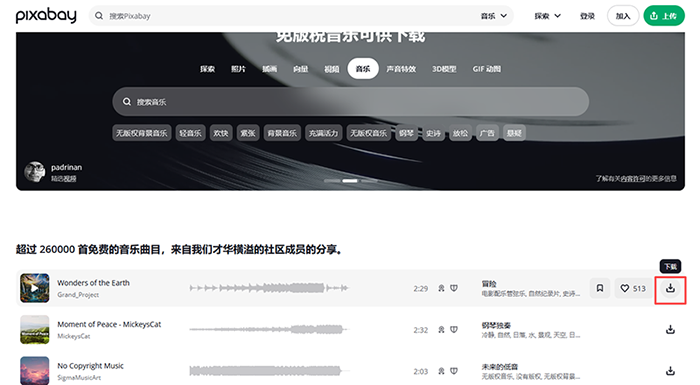700x385 pixels.
Task: Switch to the 视频 tab
Action: [332, 69]
